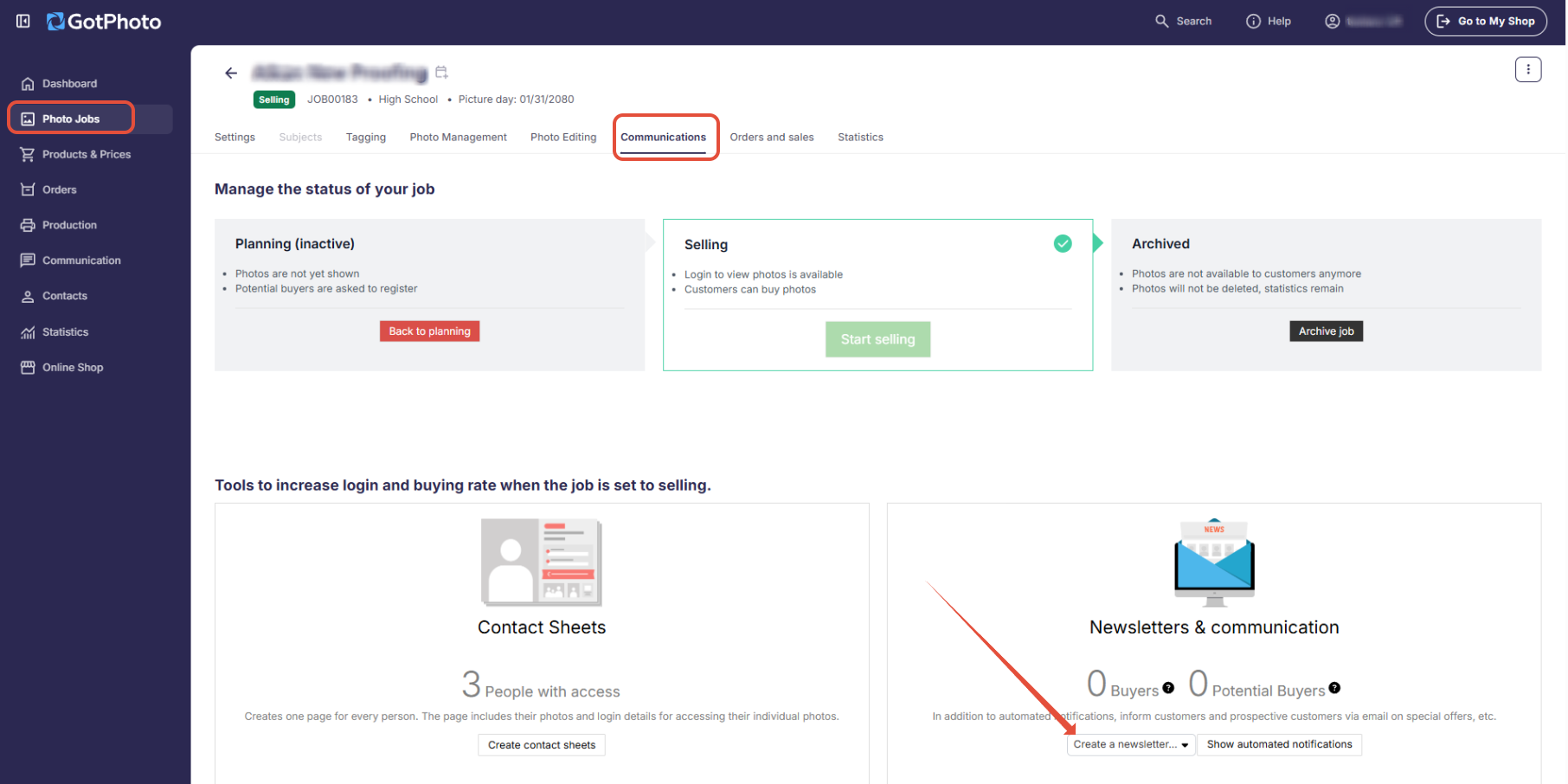Toggle the sidebar collapse icon

(23, 21)
